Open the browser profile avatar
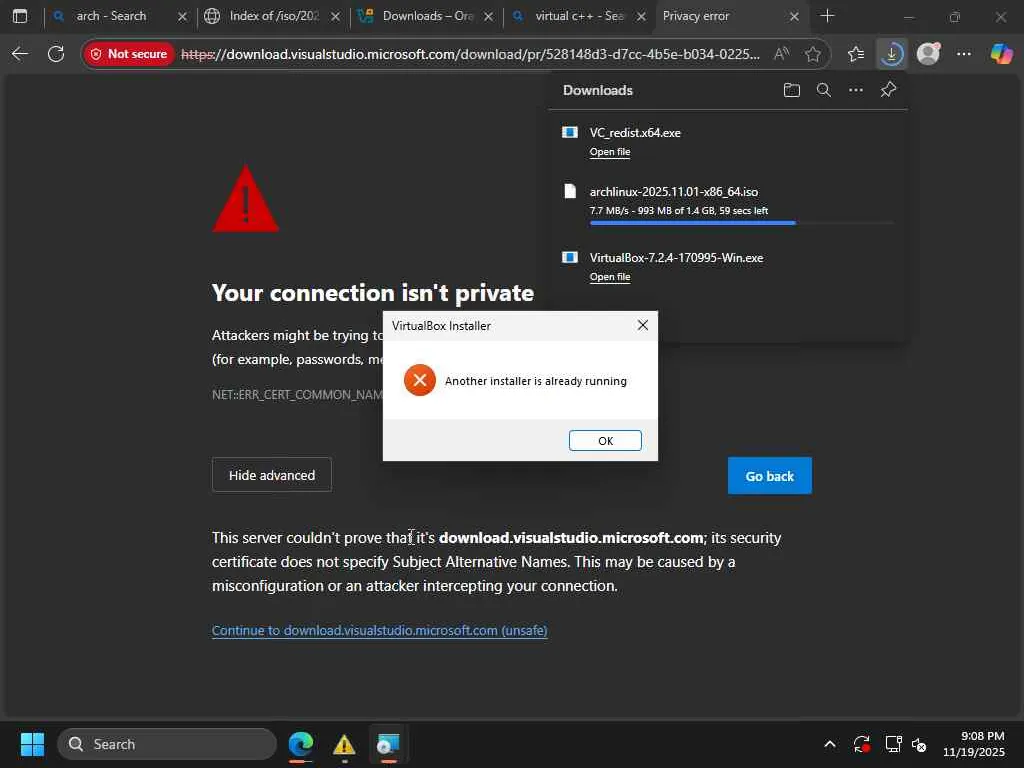The height and width of the screenshot is (768, 1024). pyautogui.click(x=928, y=54)
